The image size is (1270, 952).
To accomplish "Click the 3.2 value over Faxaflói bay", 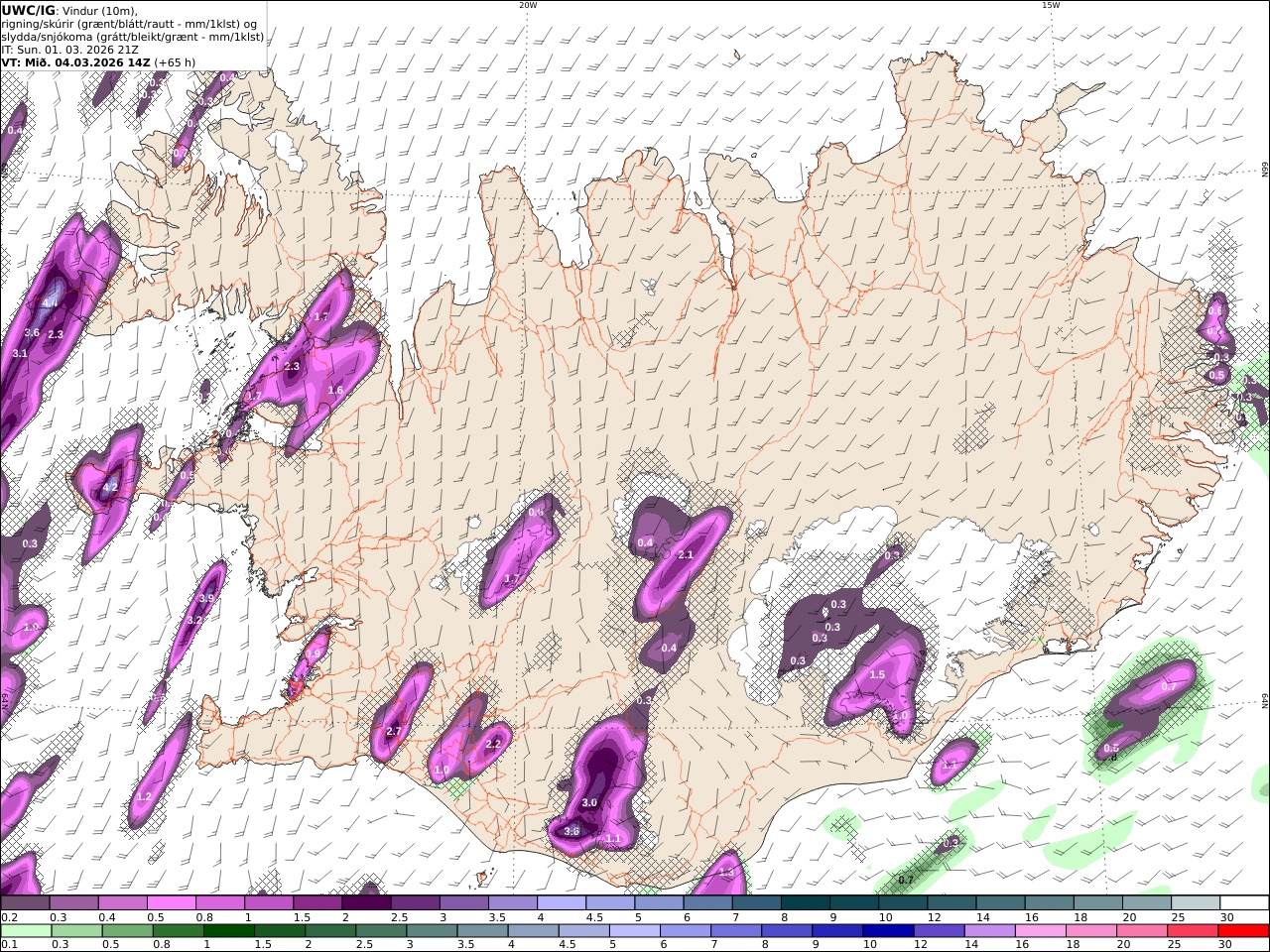I will (x=194, y=620).
